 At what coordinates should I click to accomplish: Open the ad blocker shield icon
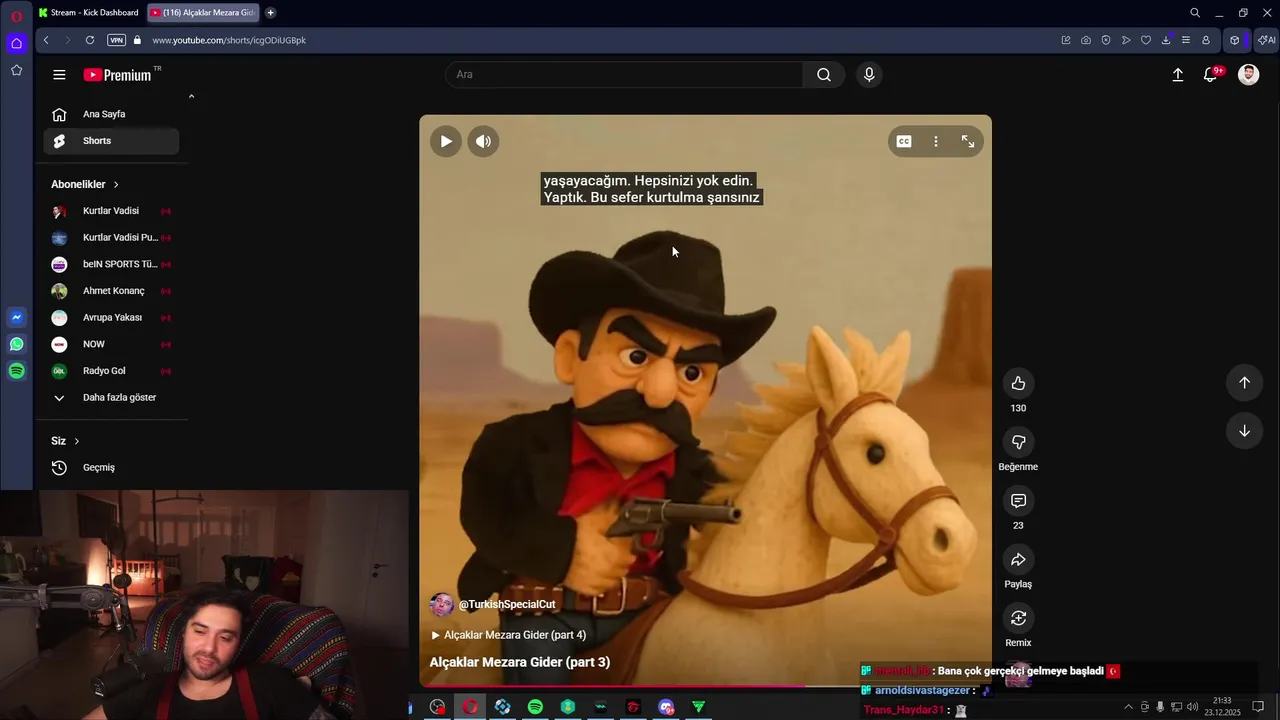click(x=1106, y=40)
